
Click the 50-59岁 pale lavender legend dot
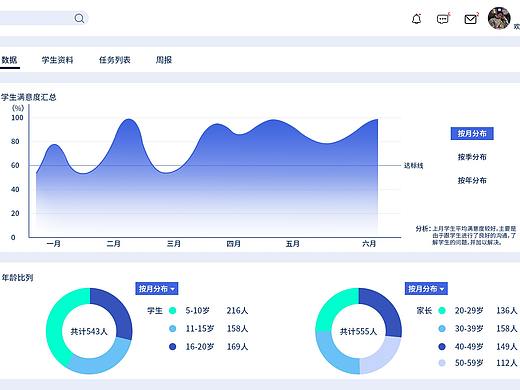442,363
